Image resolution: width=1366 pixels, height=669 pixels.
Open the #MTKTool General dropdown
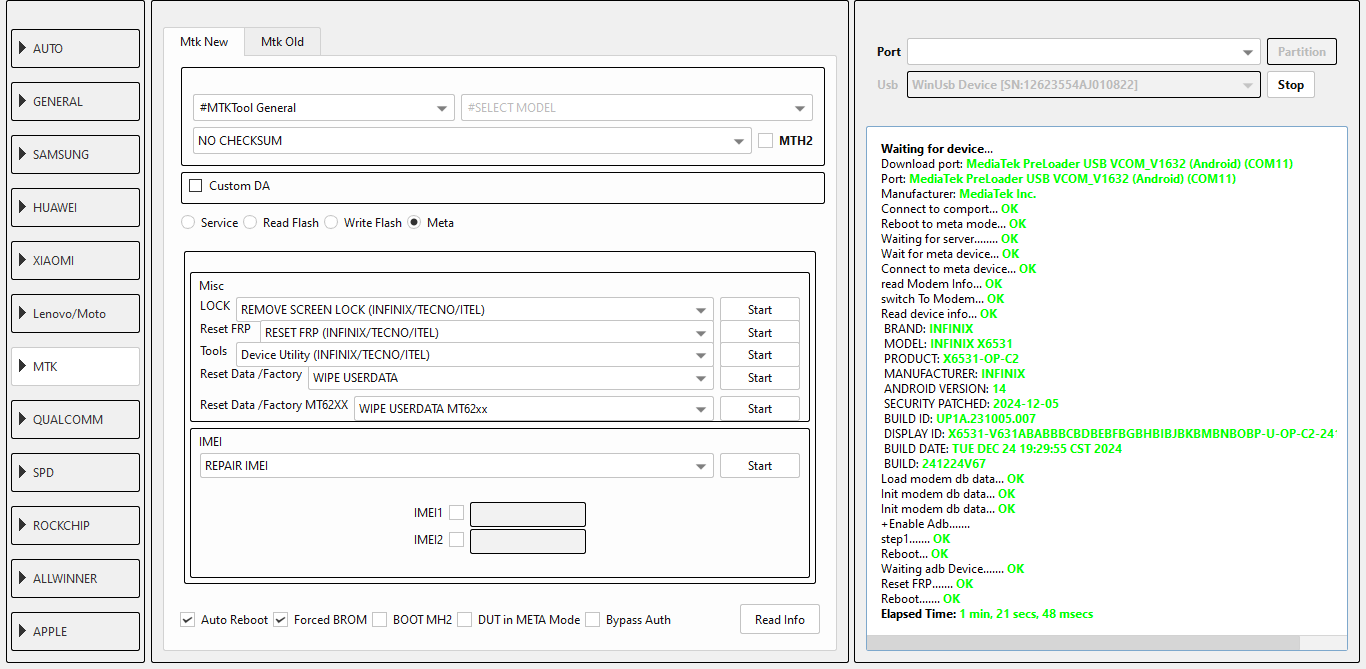click(x=324, y=107)
